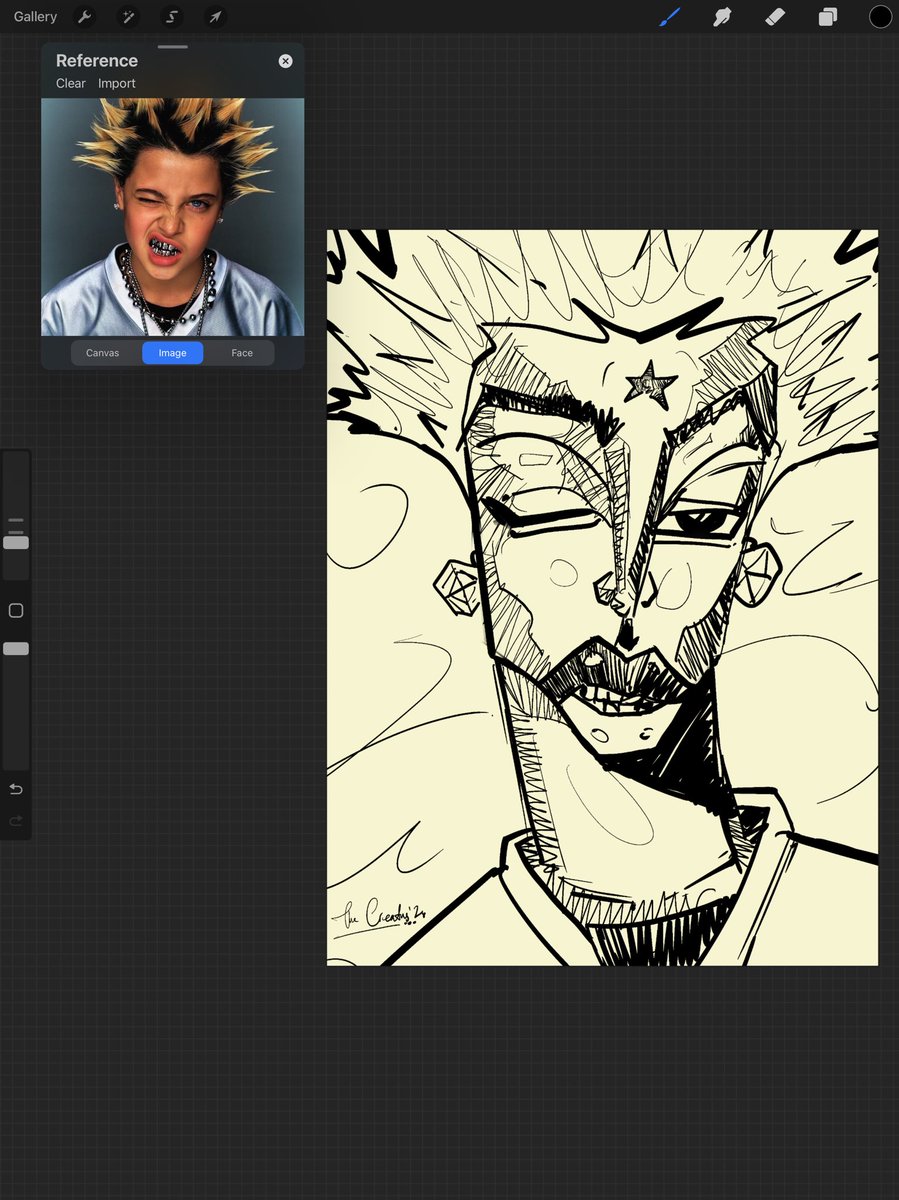
Task: Open the black color swatch picker
Action: [880, 17]
